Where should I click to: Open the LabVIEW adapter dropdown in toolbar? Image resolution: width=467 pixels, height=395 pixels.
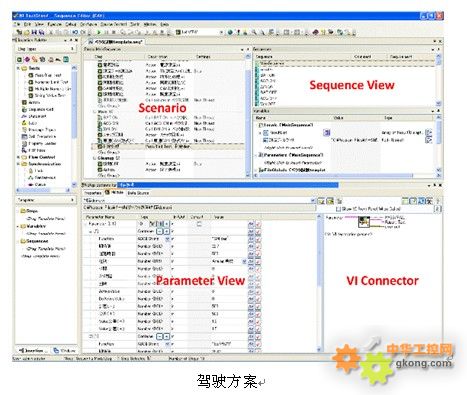tap(221, 32)
